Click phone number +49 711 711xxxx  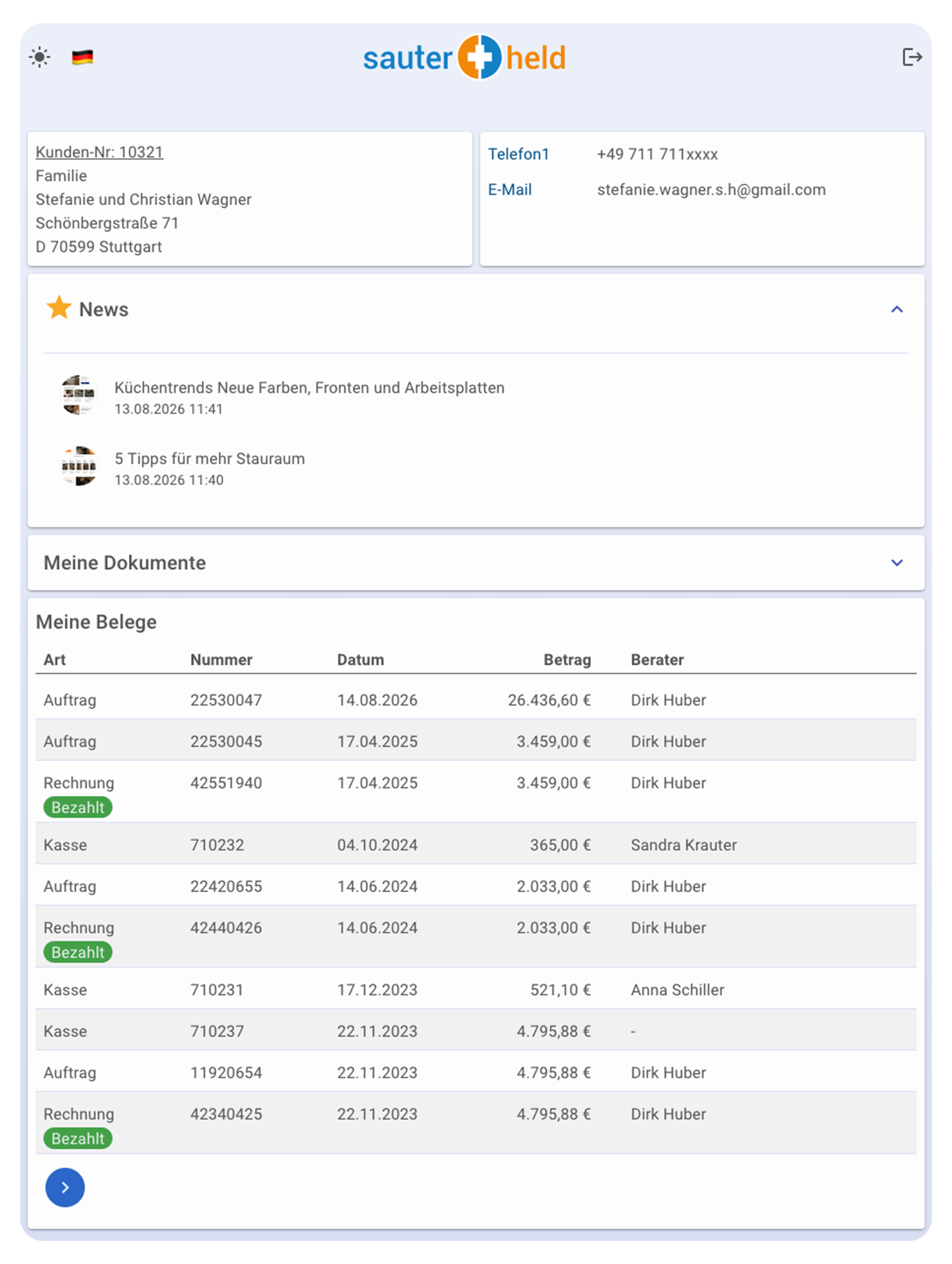coord(657,154)
